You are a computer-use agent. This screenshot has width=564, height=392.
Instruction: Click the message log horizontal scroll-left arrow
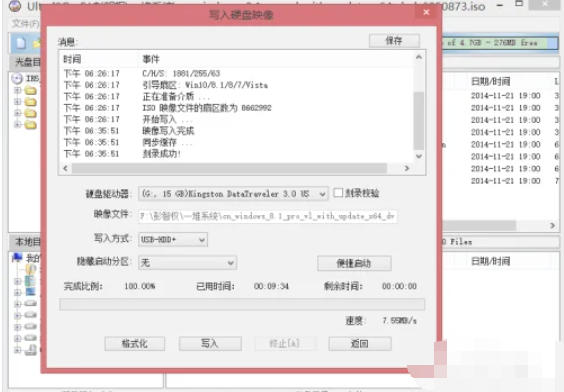click(x=65, y=168)
